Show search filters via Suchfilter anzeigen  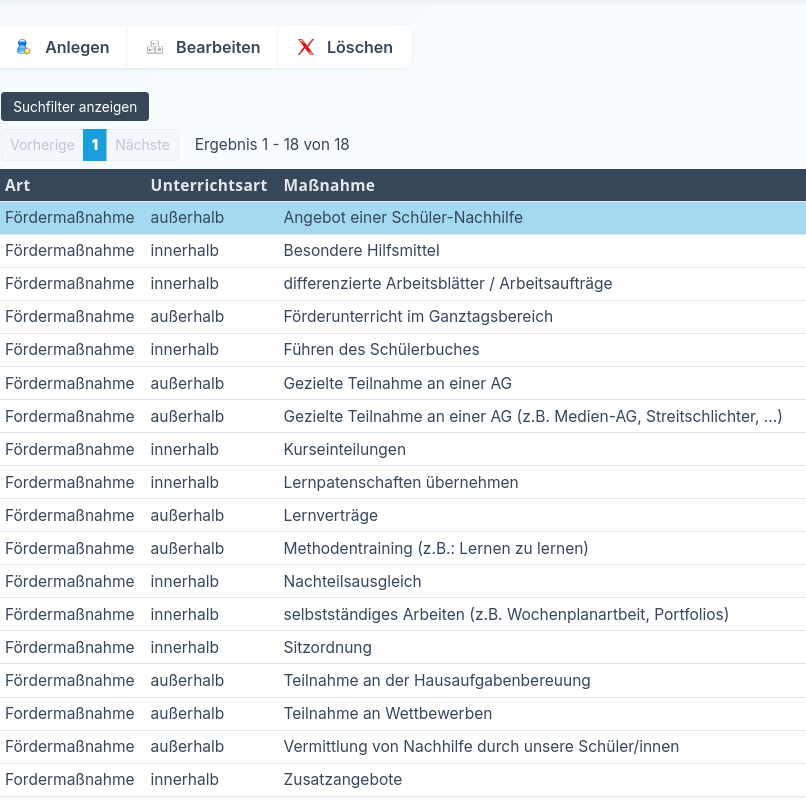tap(75, 106)
